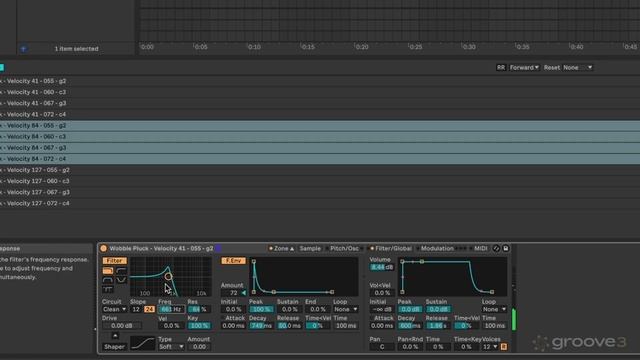This screenshot has height=360, width=640.
Task: Click the volume envelope Release 1.86 s field
Action: (437, 326)
